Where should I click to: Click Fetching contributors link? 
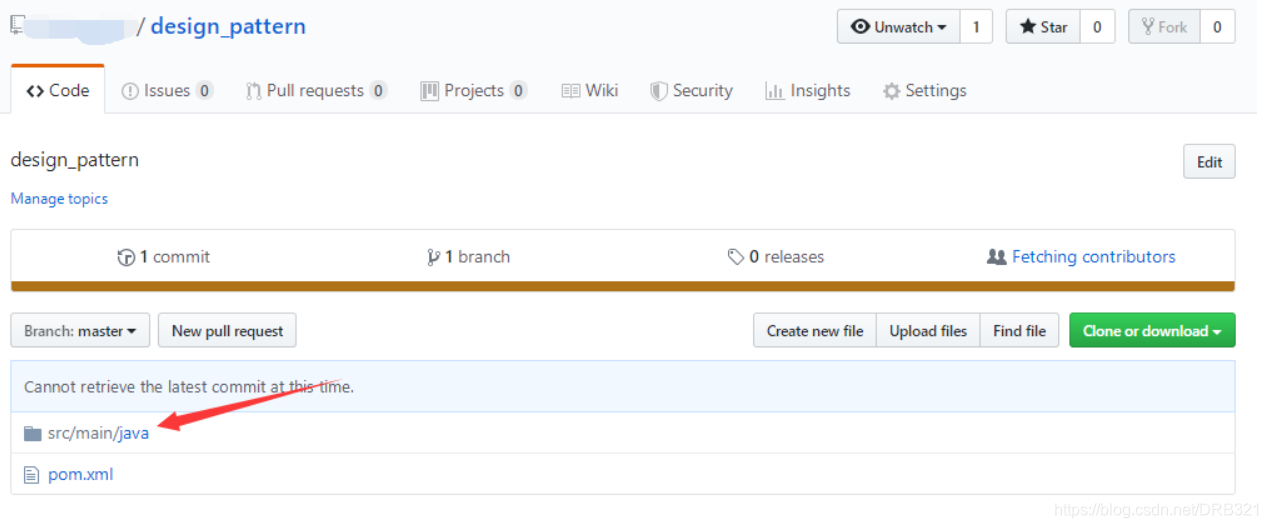coord(1094,257)
